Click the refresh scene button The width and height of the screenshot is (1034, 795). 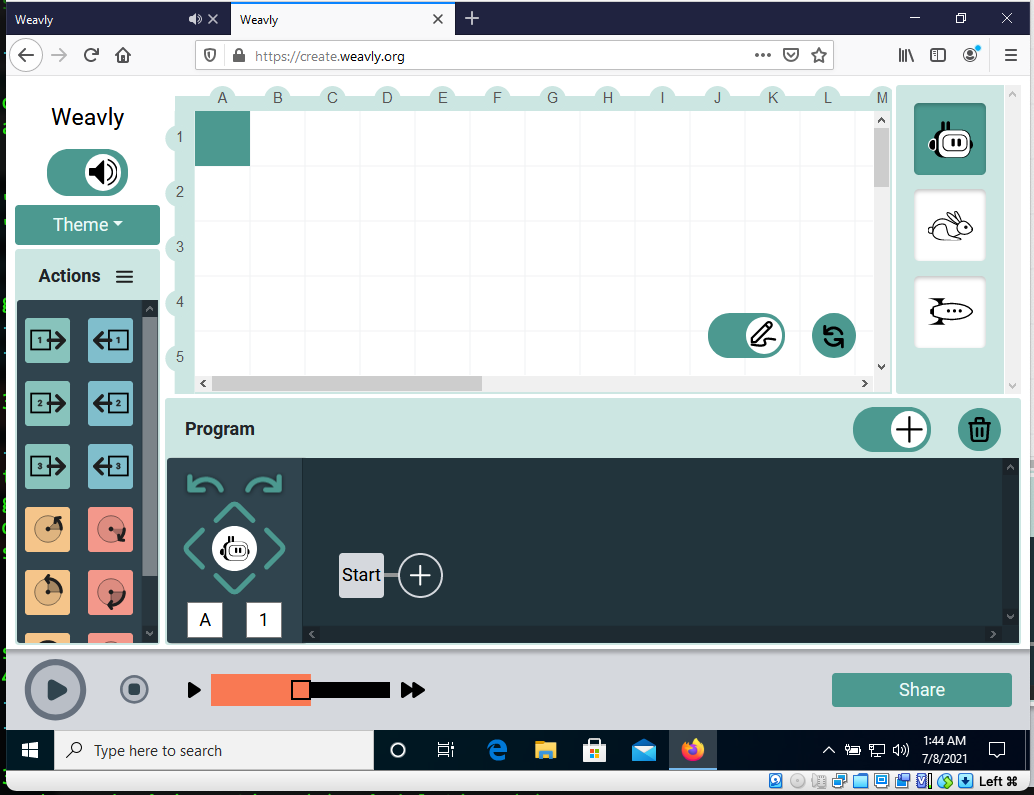coord(833,336)
